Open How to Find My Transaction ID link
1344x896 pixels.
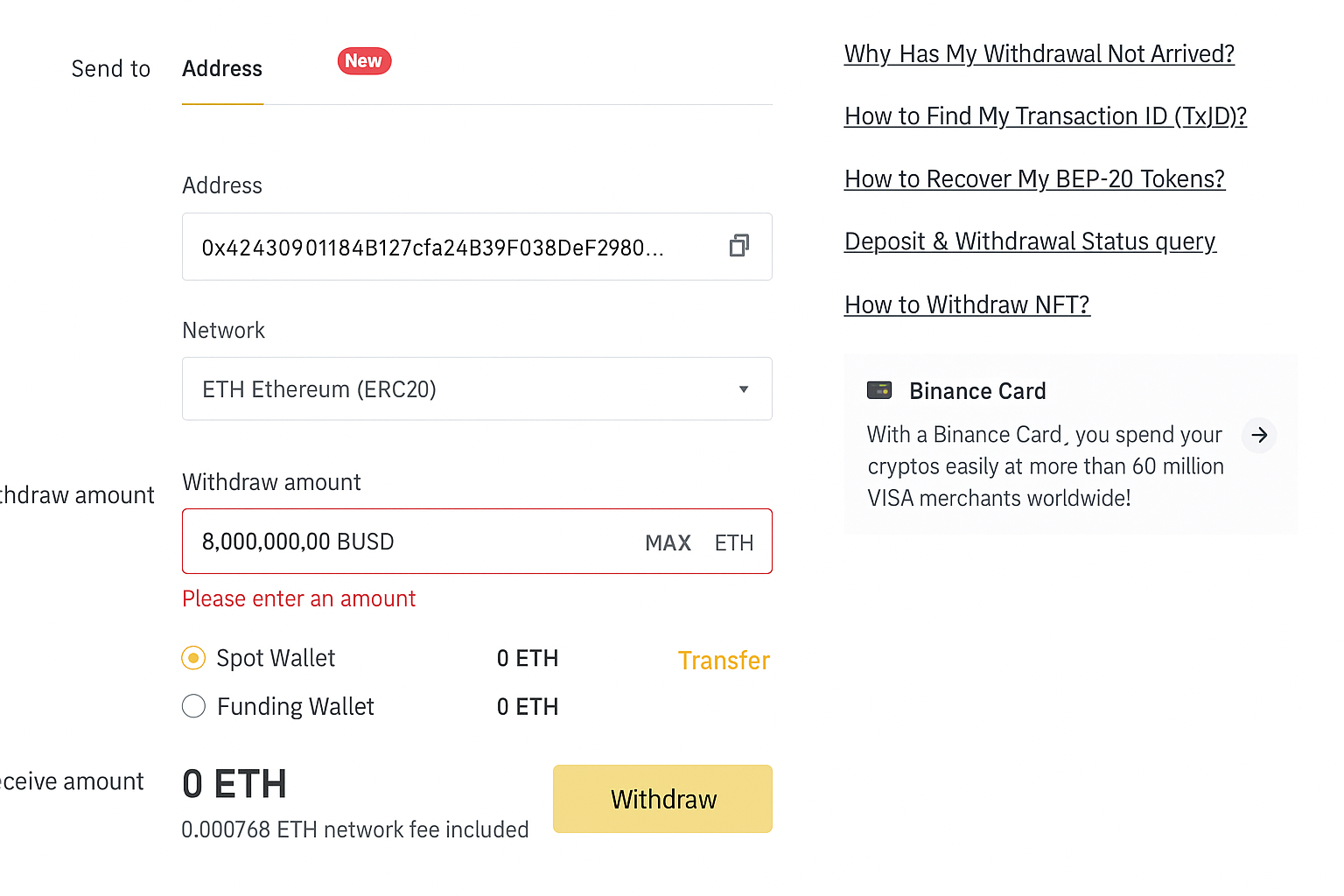coord(1045,116)
